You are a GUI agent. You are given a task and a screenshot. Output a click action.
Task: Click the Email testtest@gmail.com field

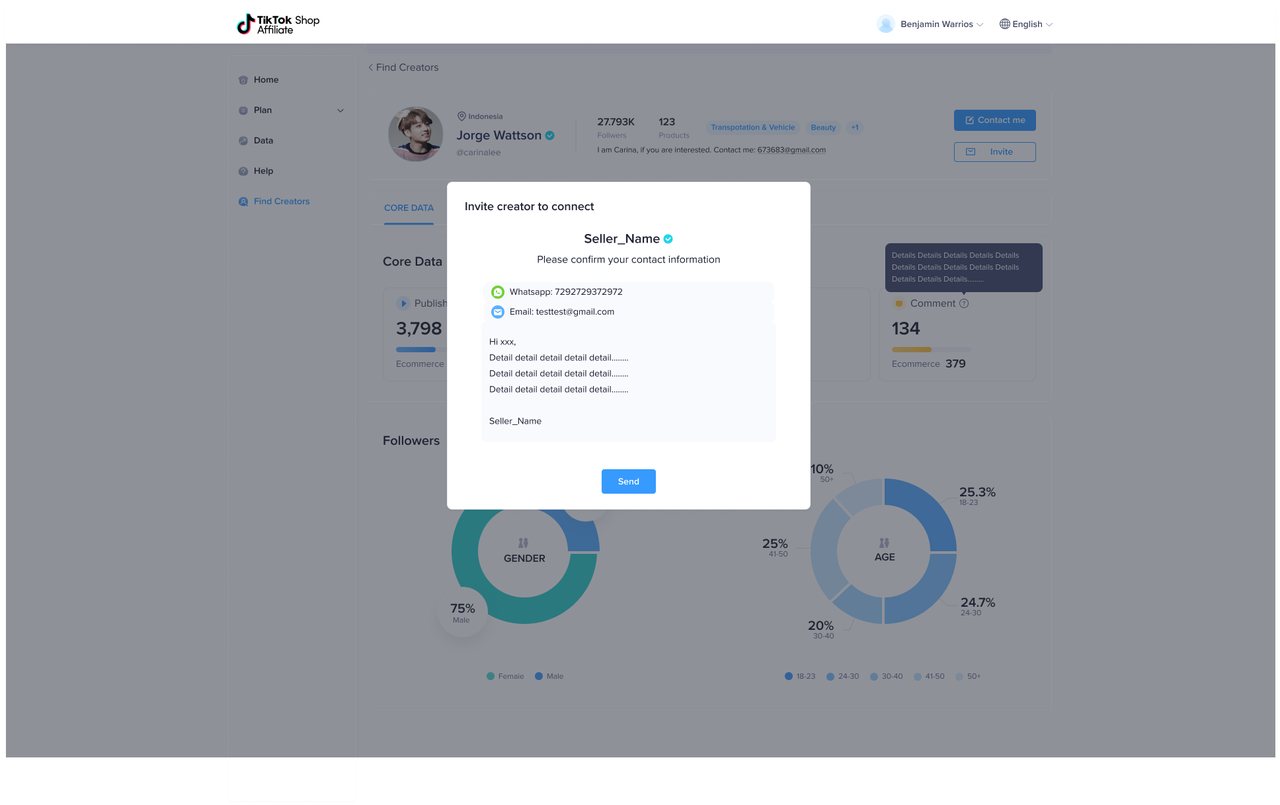[628, 312]
